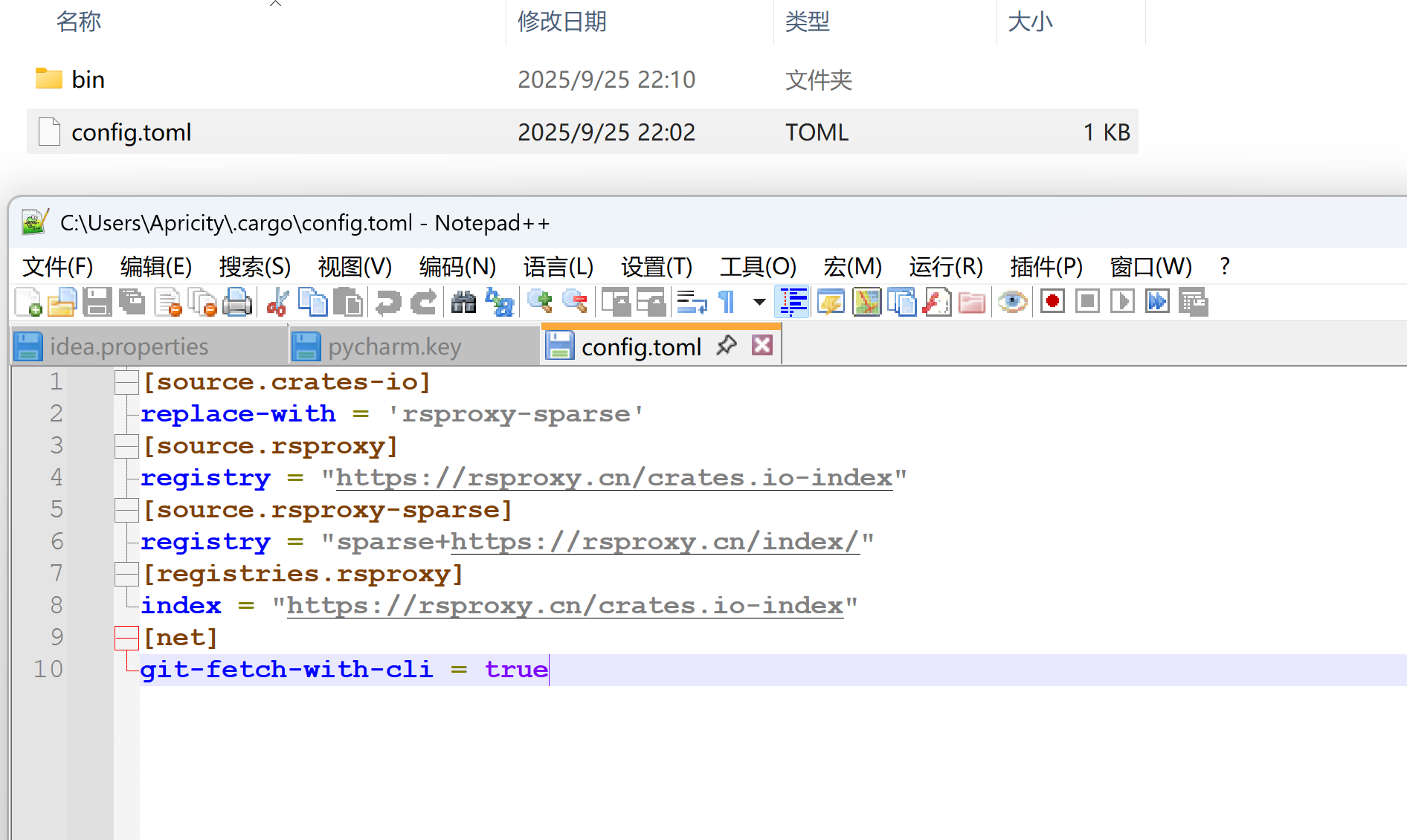Image resolution: width=1407 pixels, height=840 pixels.
Task: Start macro recording with red dot
Action: coord(1052,302)
